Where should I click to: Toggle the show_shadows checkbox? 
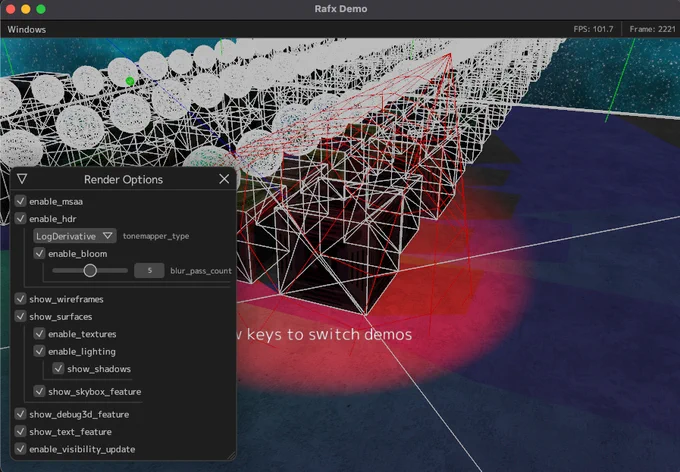59,368
